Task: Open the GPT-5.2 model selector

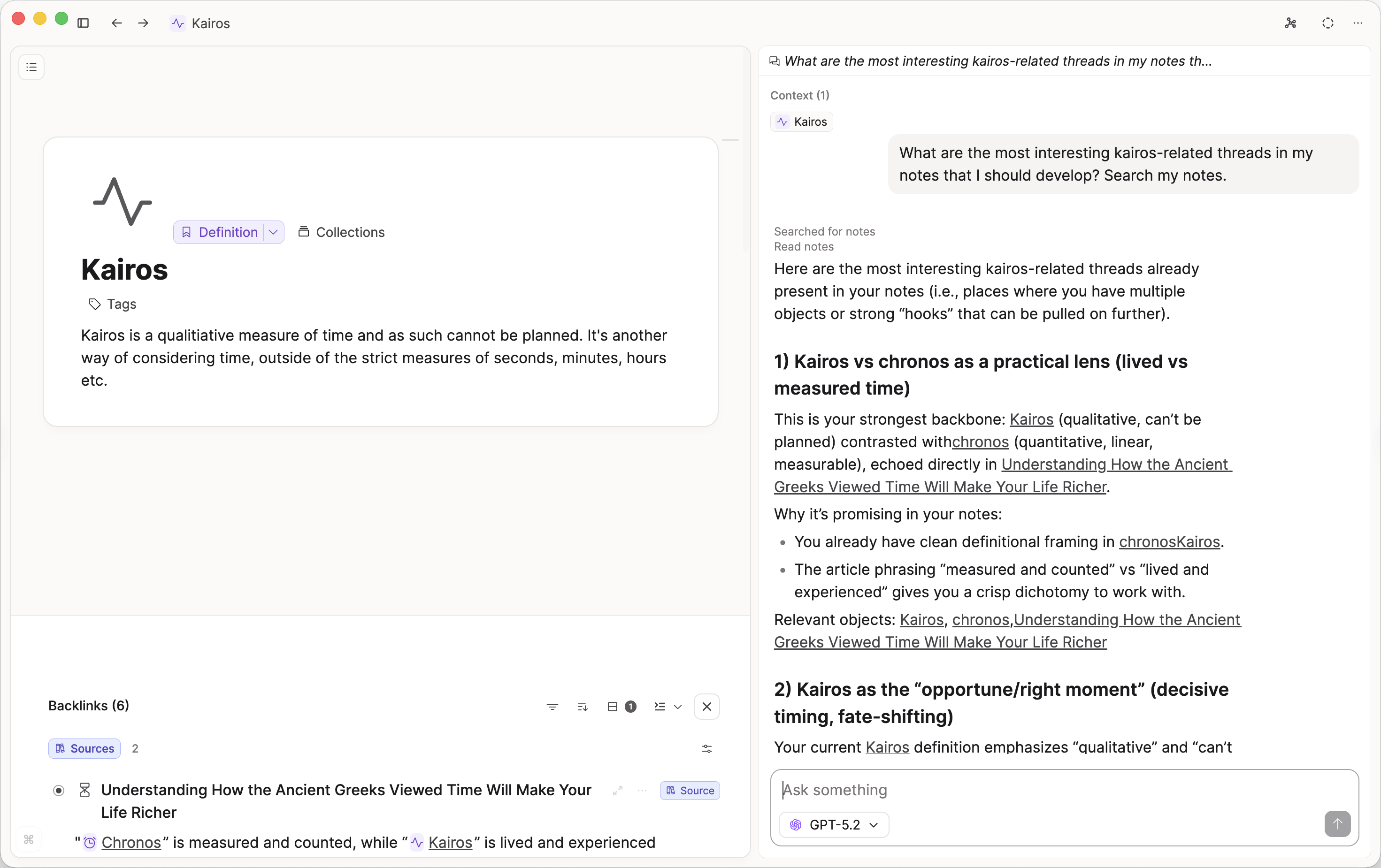Action: click(x=834, y=824)
